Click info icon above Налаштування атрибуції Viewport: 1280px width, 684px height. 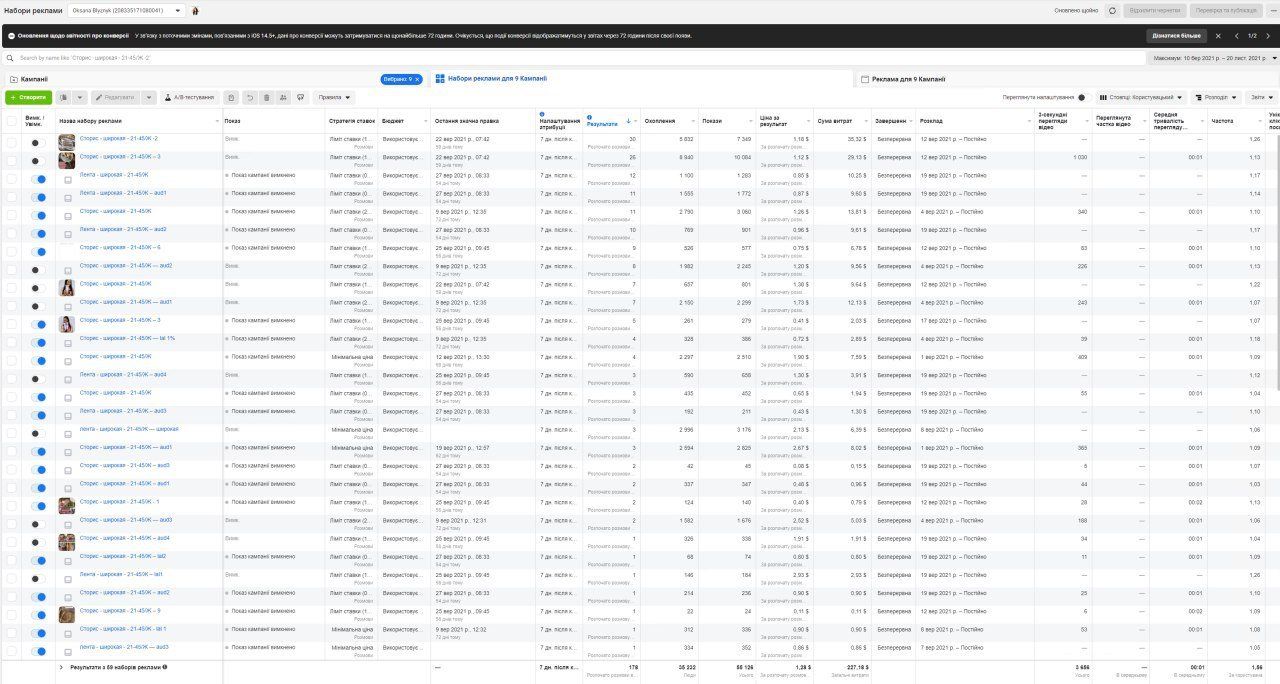click(542, 114)
